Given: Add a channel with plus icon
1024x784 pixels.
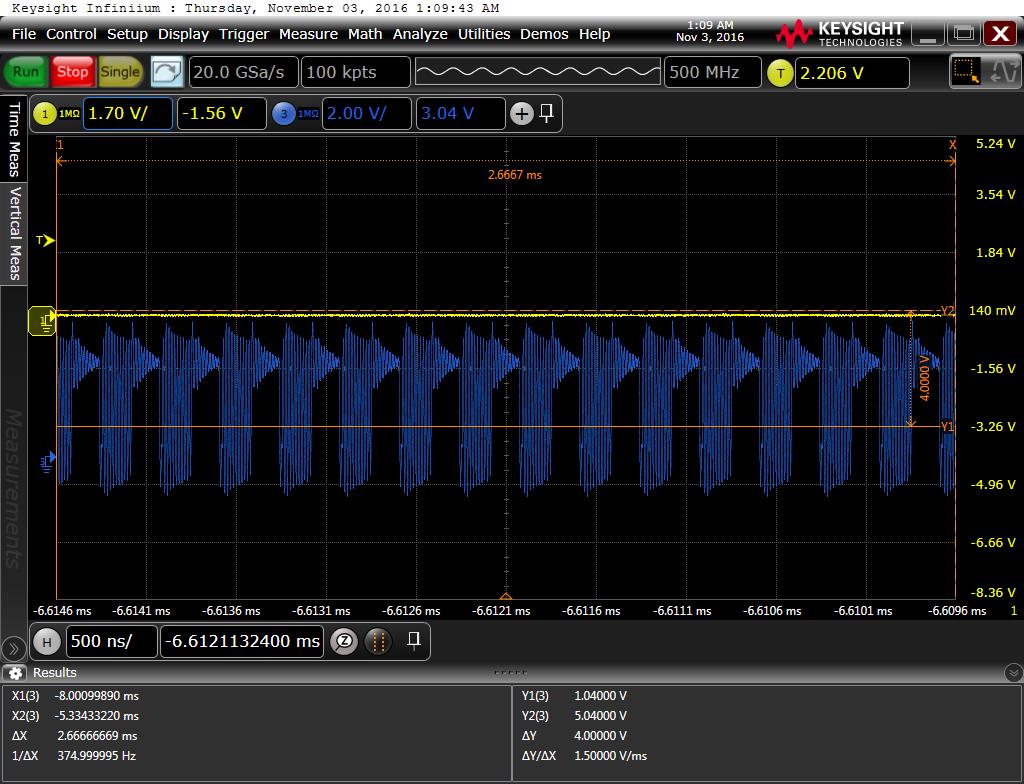Looking at the screenshot, I should [x=521, y=114].
